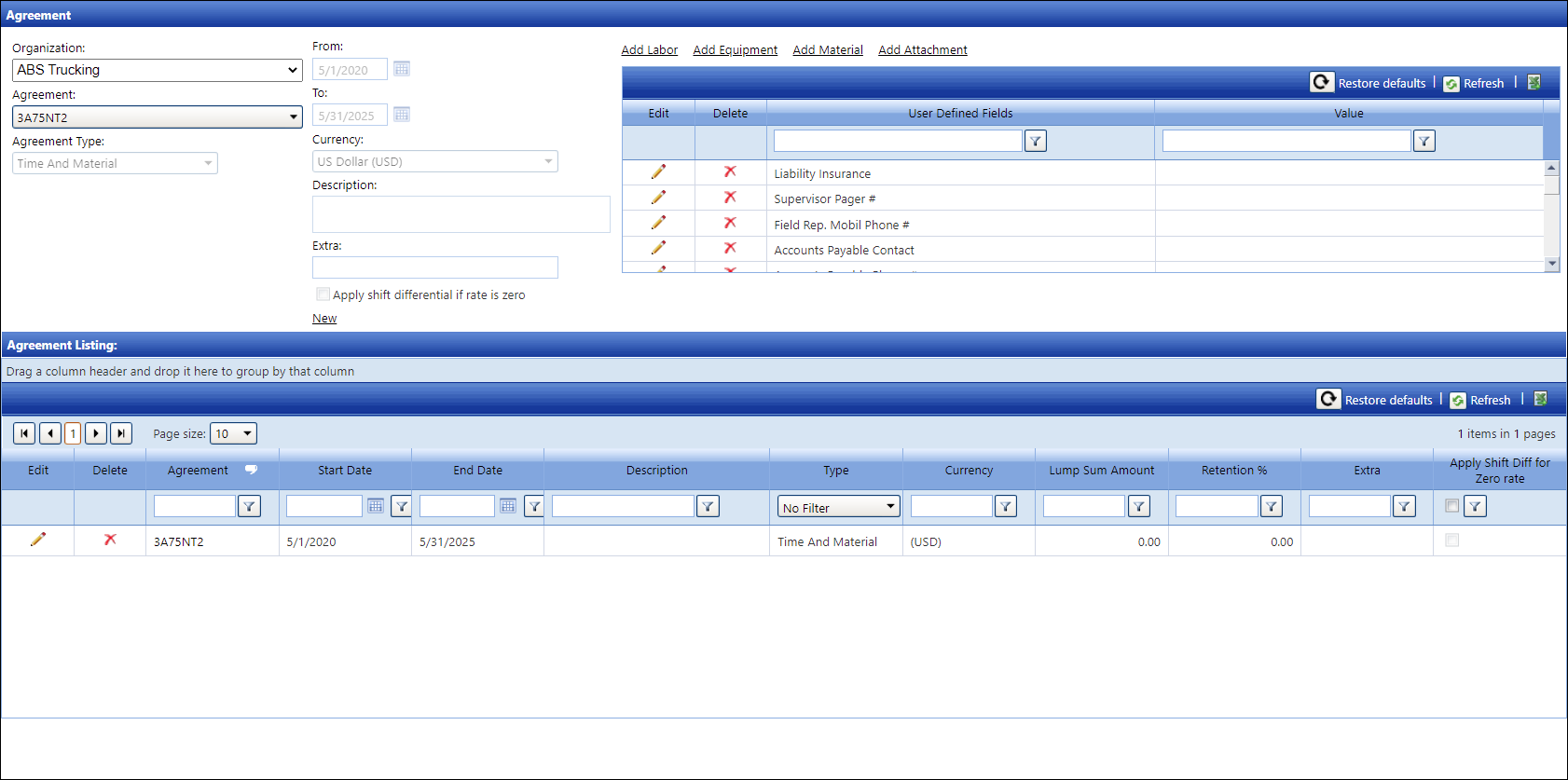Expand the Agreement dropdown showing 3A75NT2
This screenshot has height=780, width=1568.
click(157, 117)
